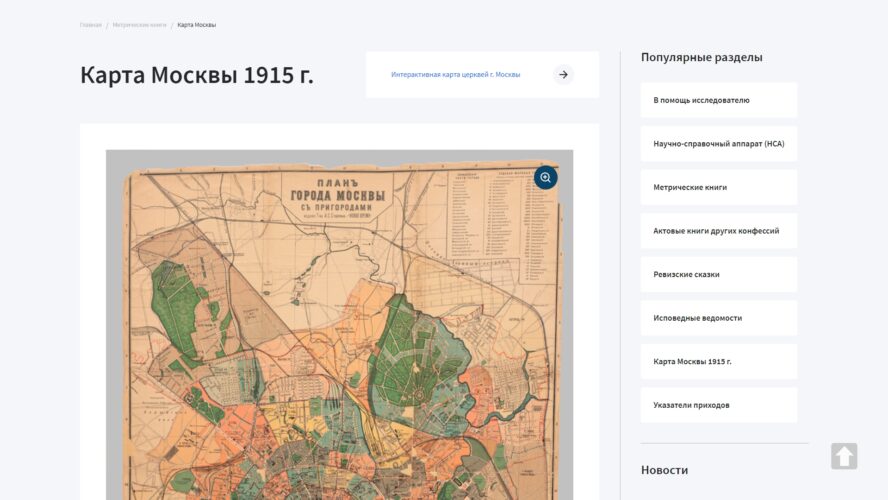Click the scroll-to-top arrow button

[x=844, y=456]
